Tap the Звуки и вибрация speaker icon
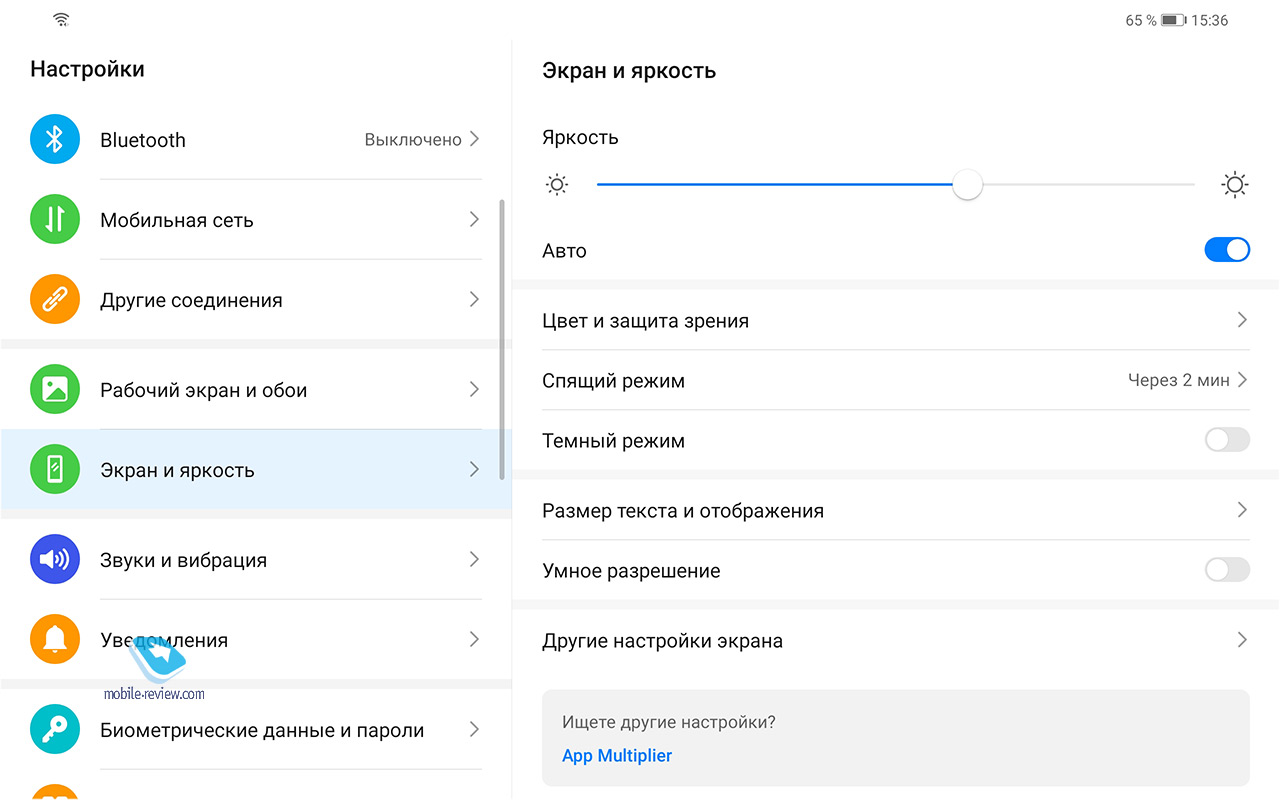This screenshot has height=800, width=1280. click(55, 559)
